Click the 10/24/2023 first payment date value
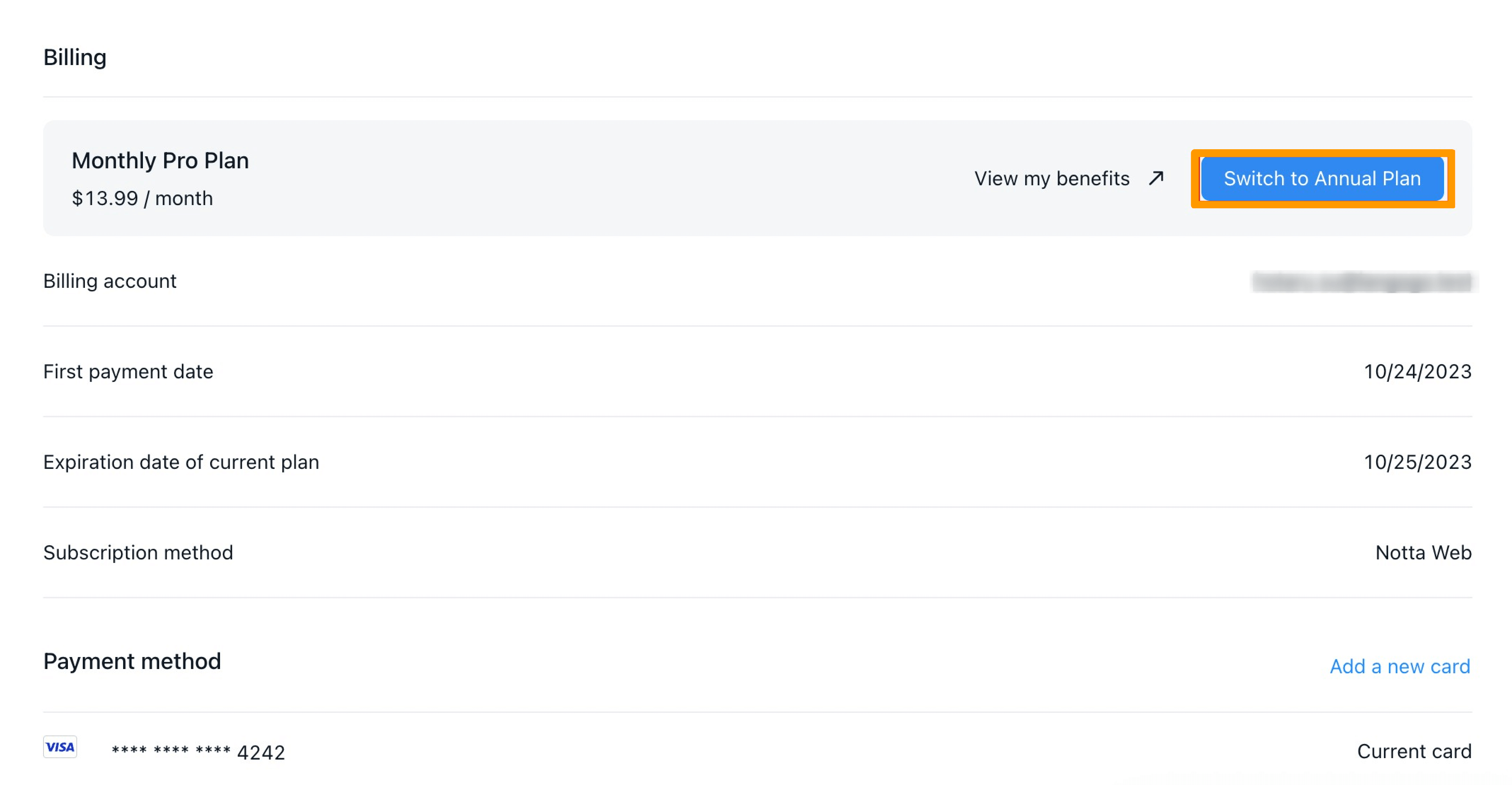 [1418, 371]
